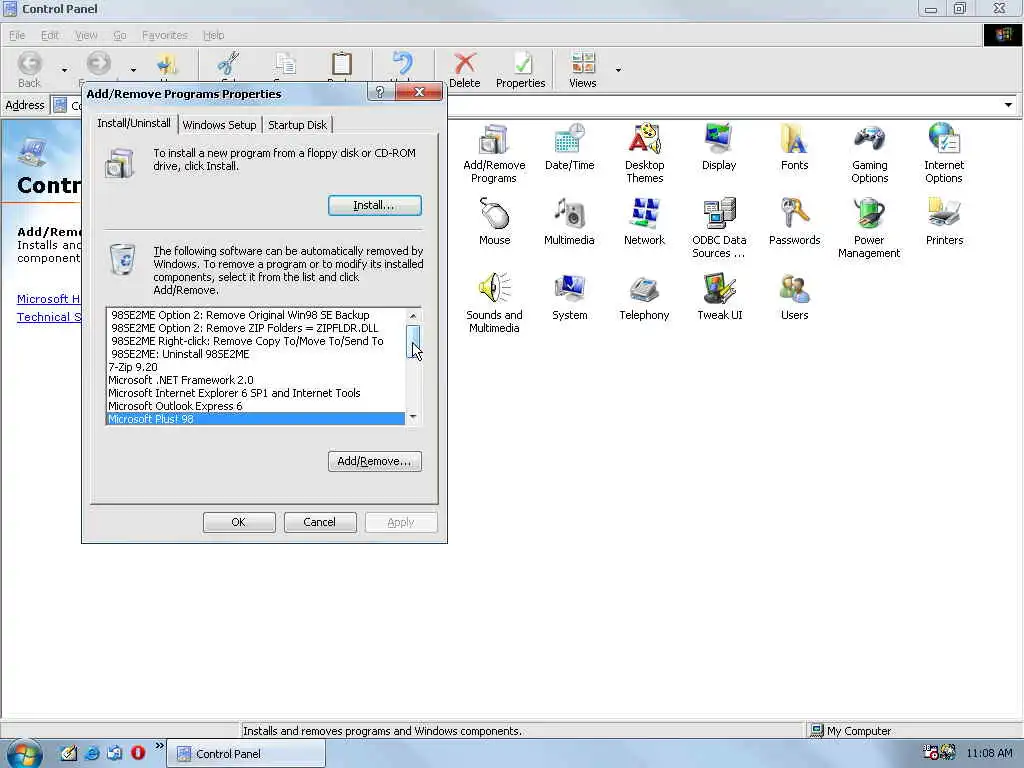Select Microsoft .NET Framework 2.0 entry
Screen dimensions: 1024x768
coord(255,380)
